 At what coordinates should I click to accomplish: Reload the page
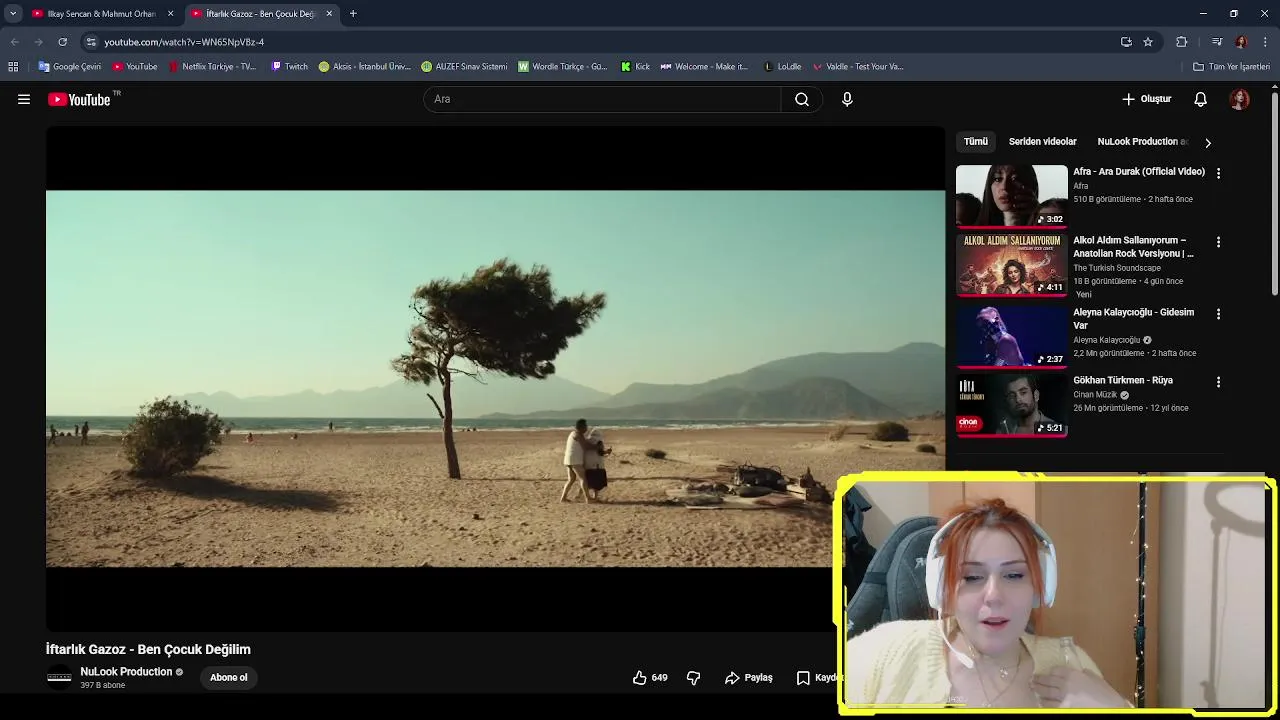pos(62,42)
